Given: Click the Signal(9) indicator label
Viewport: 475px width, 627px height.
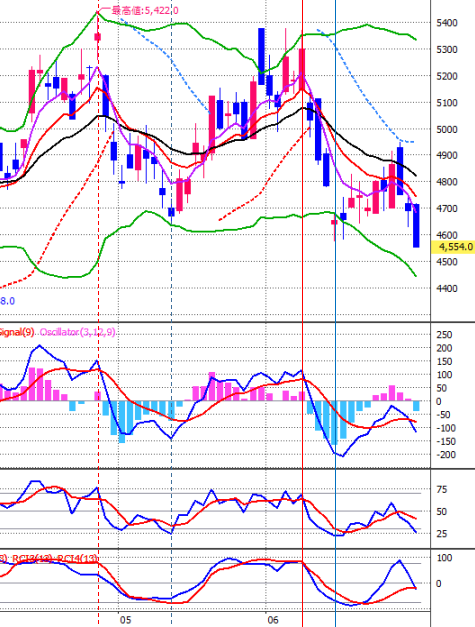Looking at the screenshot, I should (x=17, y=332).
